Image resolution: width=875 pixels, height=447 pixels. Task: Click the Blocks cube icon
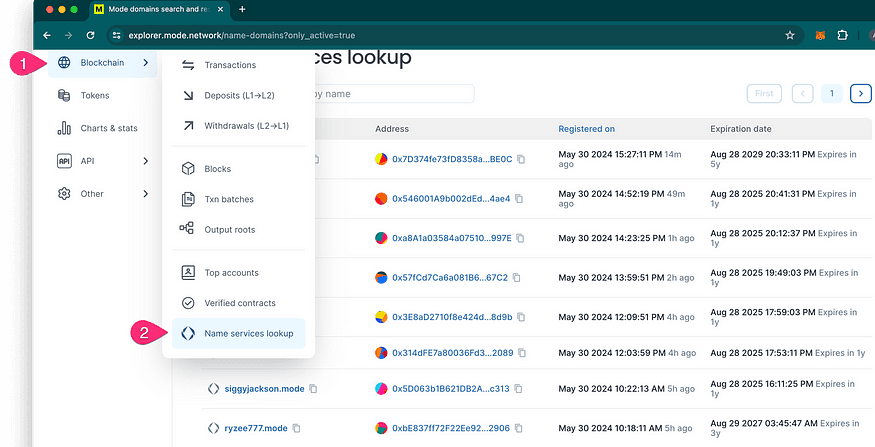188,169
